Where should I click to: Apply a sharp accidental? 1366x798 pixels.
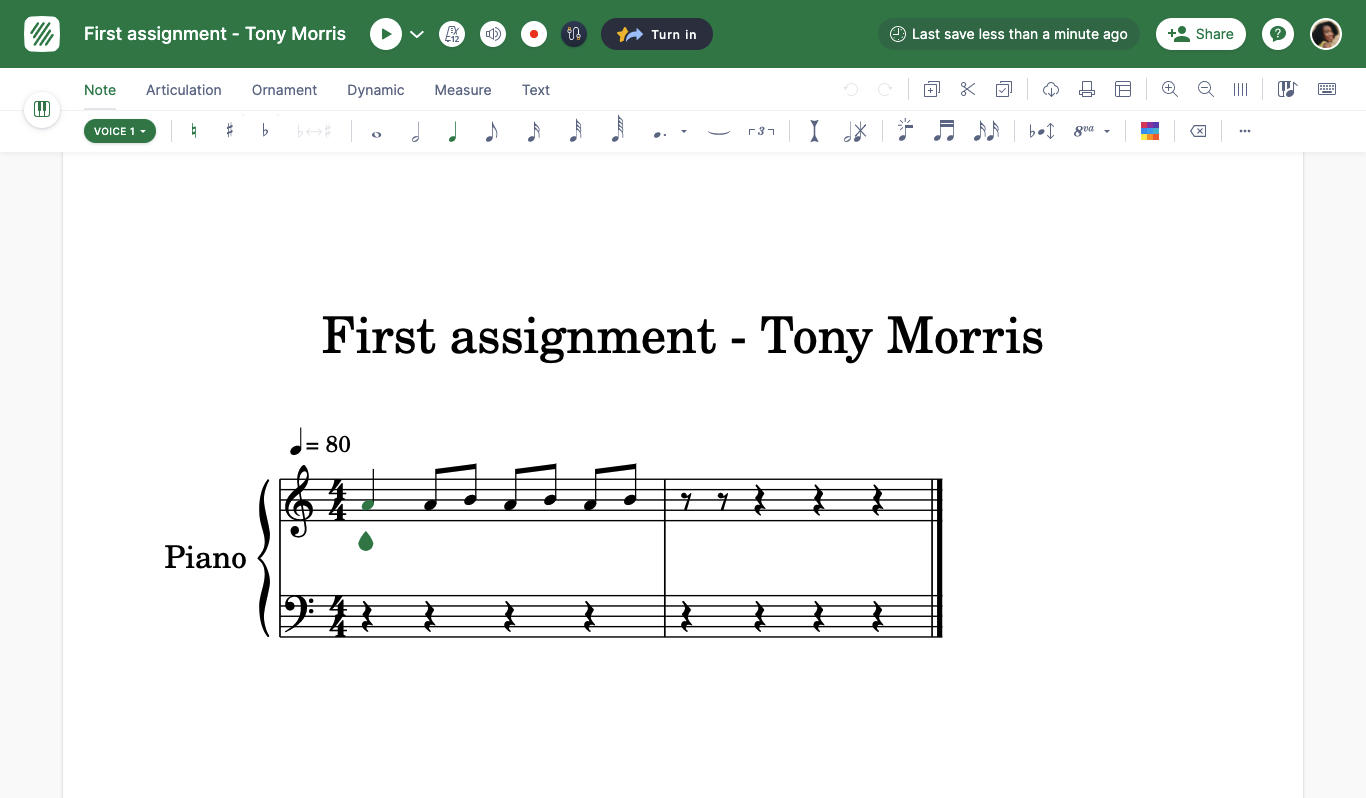[x=229, y=131]
